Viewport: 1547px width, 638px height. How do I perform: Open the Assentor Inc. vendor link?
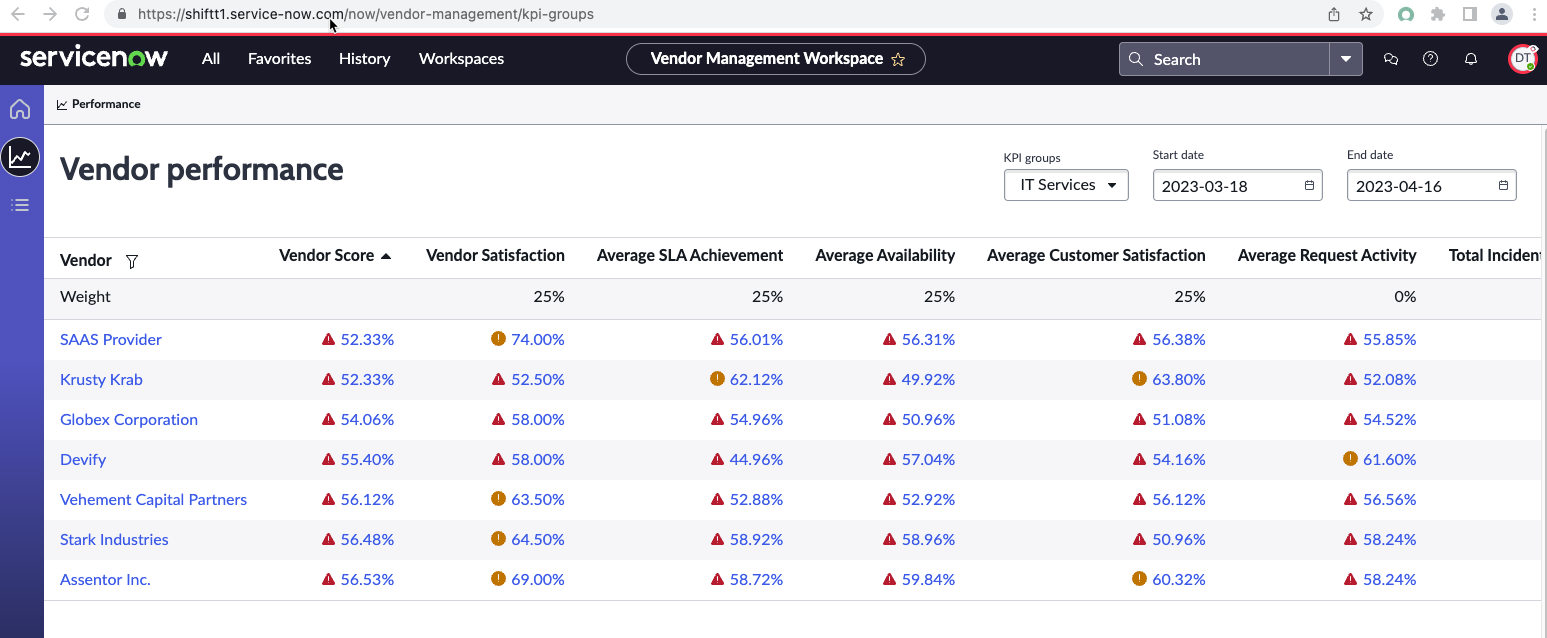click(x=105, y=580)
